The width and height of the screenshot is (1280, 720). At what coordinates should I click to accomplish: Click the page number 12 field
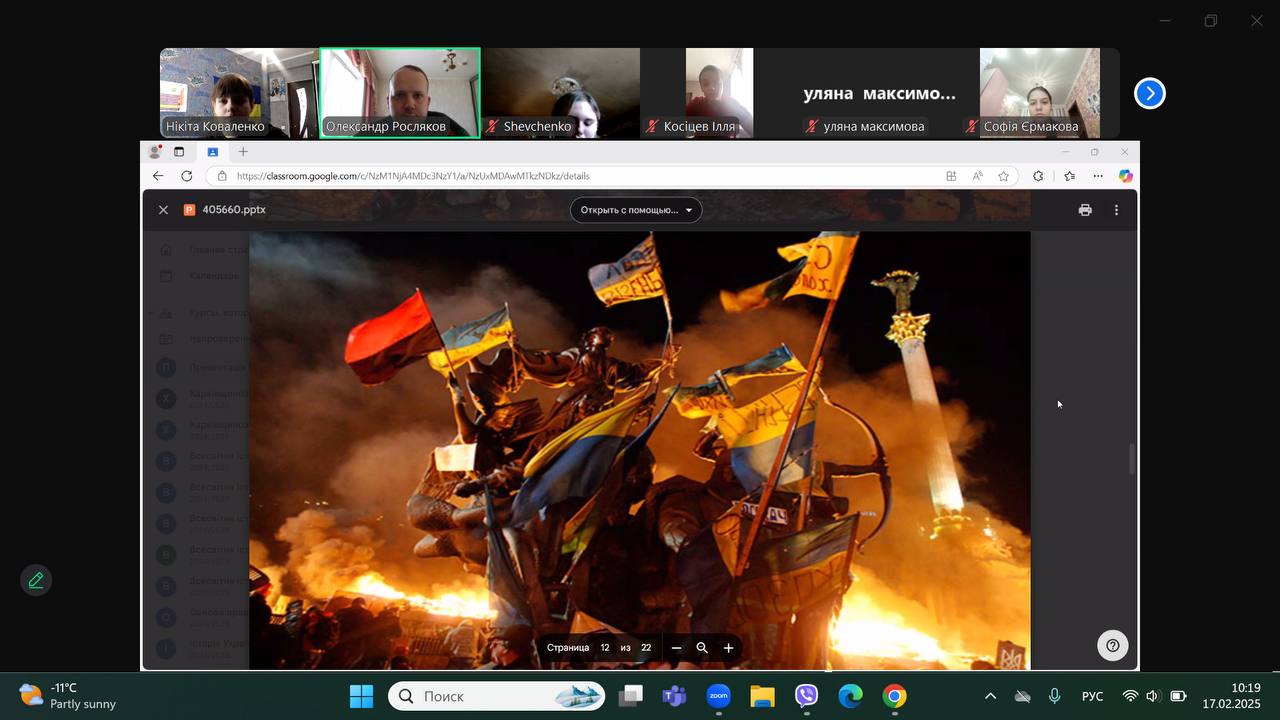click(605, 648)
